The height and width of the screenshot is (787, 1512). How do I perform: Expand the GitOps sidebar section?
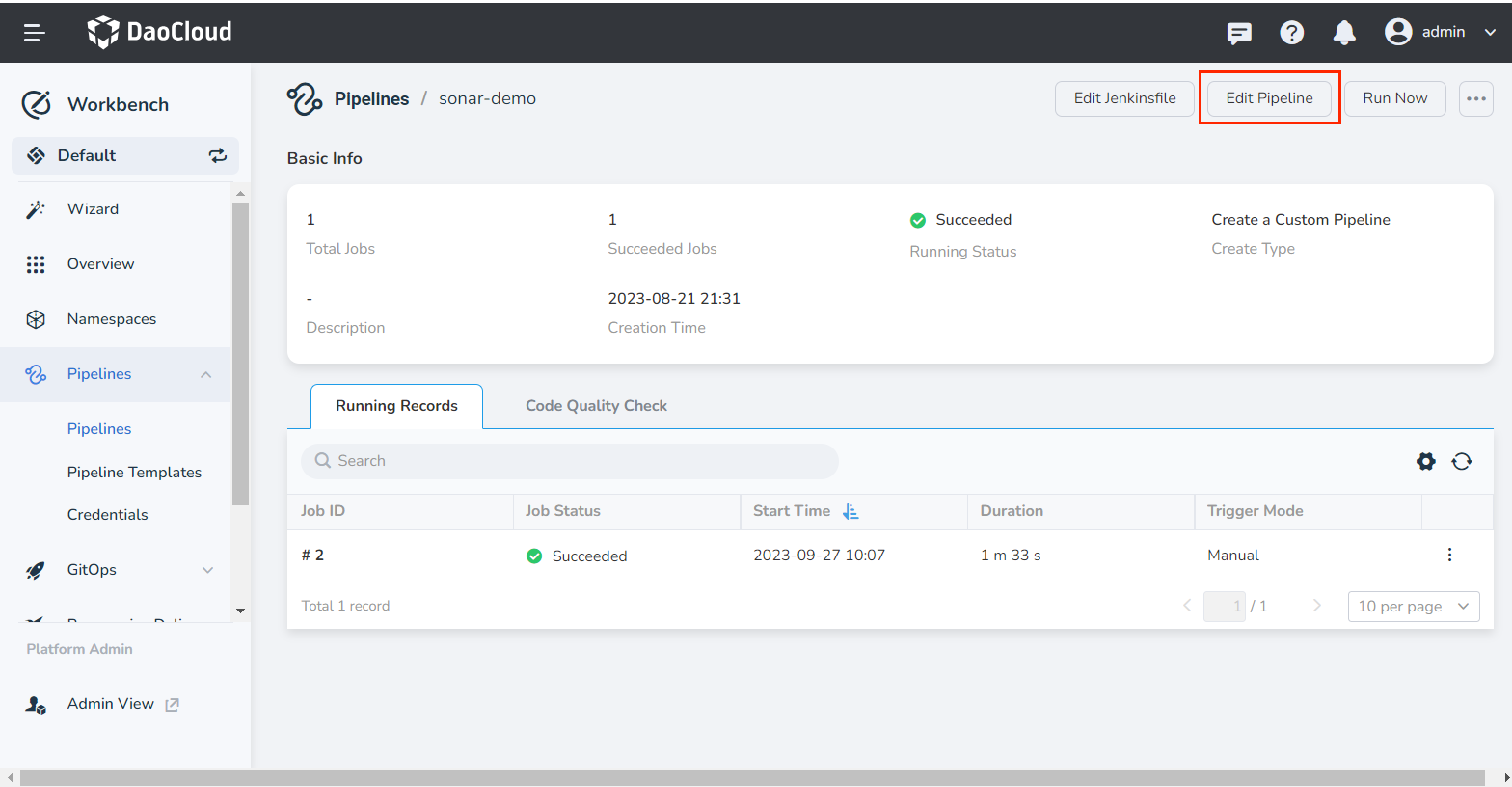[207, 570]
